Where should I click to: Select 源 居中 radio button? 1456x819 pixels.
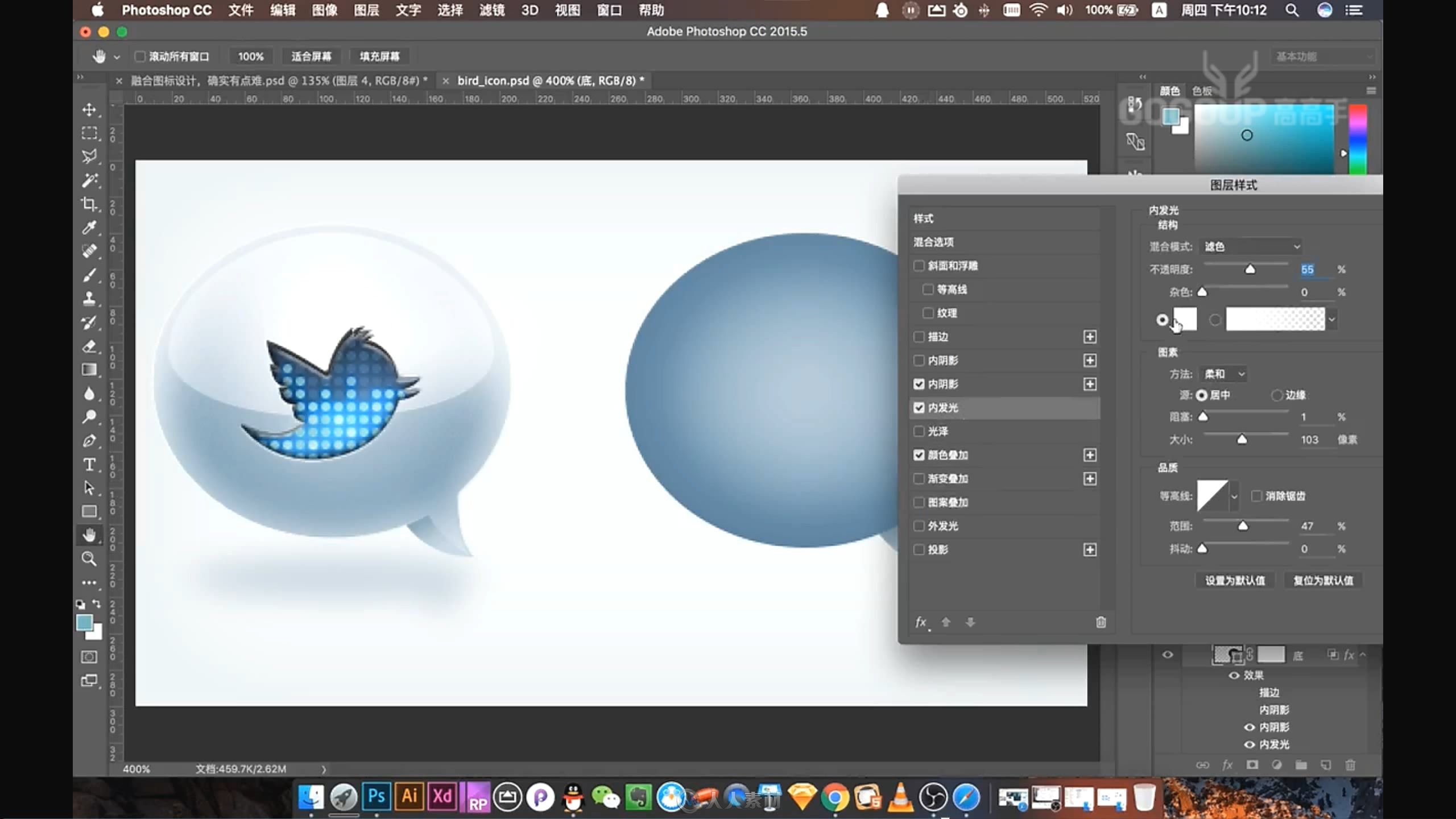pyautogui.click(x=1200, y=394)
